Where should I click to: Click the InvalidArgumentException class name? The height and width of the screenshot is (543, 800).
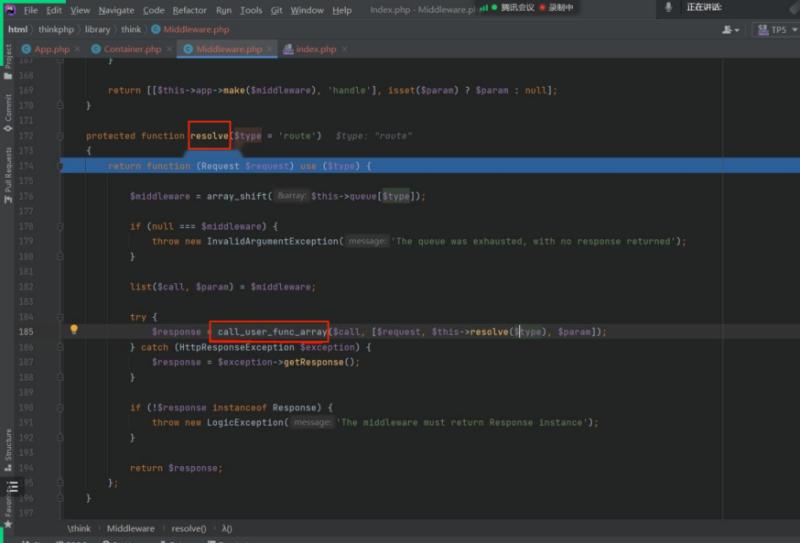[x=272, y=241]
